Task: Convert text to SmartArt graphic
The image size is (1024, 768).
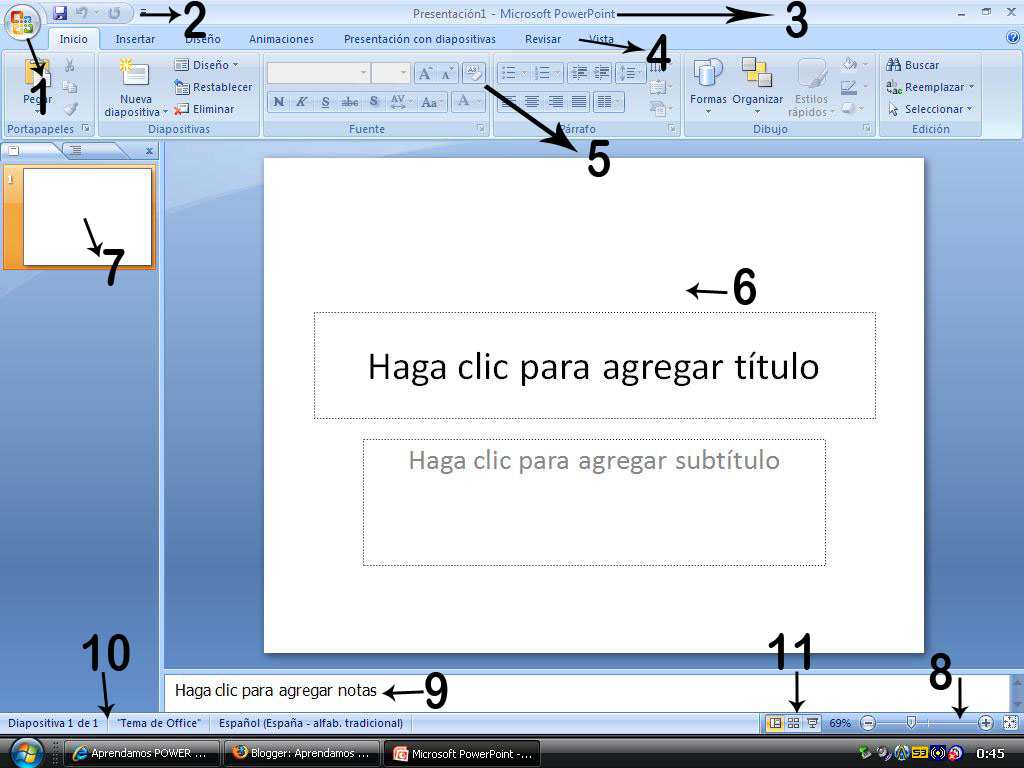Action: pyautogui.click(x=659, y=108)
